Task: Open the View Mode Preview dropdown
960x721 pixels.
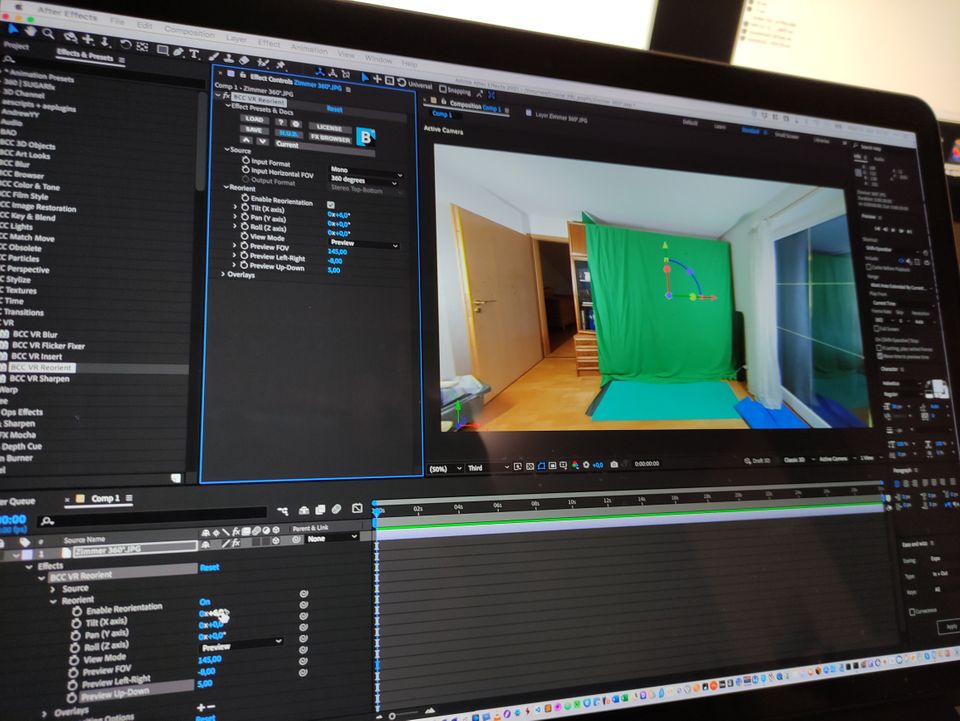Action: (x=364, y=243)
